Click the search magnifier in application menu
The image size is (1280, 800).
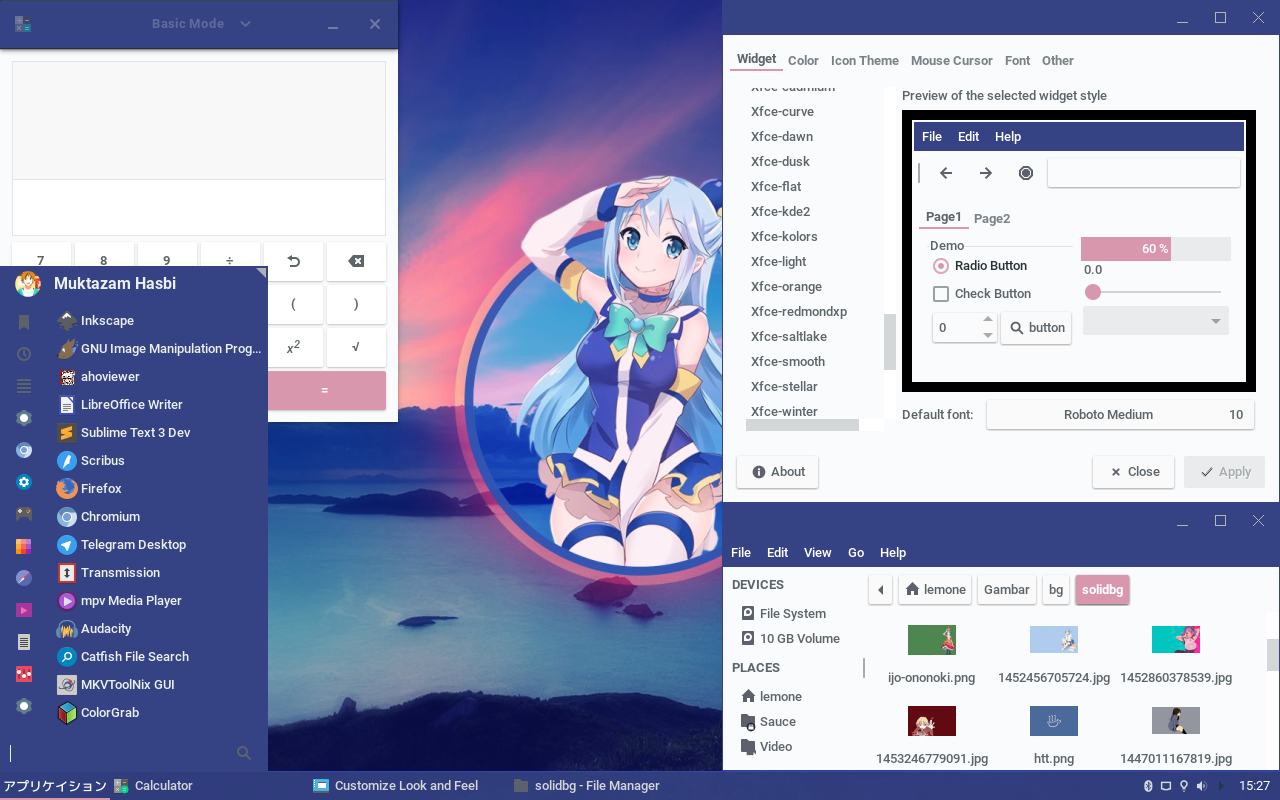(244, 753)
